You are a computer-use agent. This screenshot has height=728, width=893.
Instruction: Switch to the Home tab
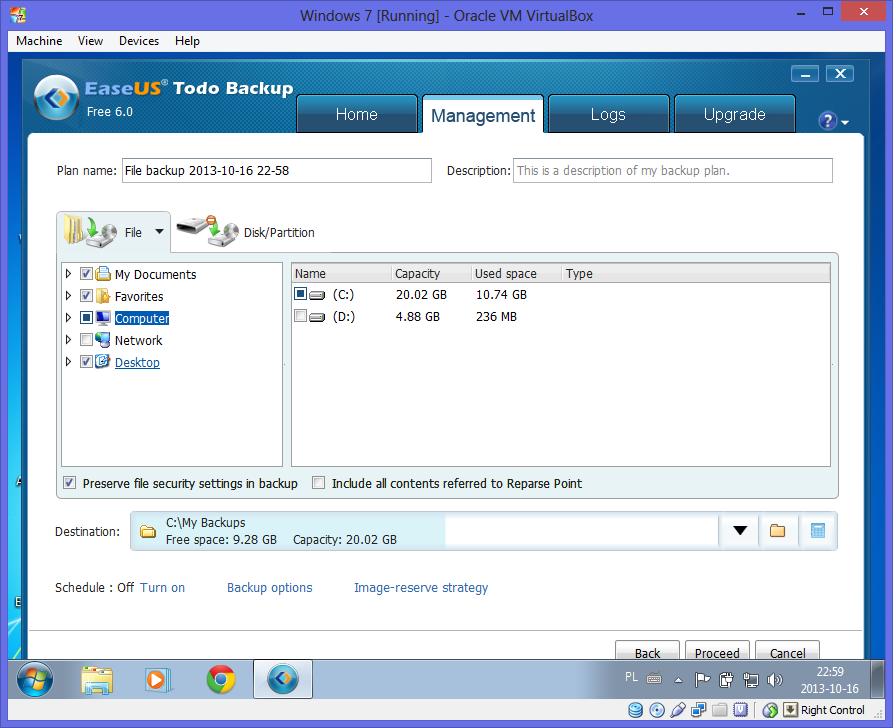(x=357, y=114)
